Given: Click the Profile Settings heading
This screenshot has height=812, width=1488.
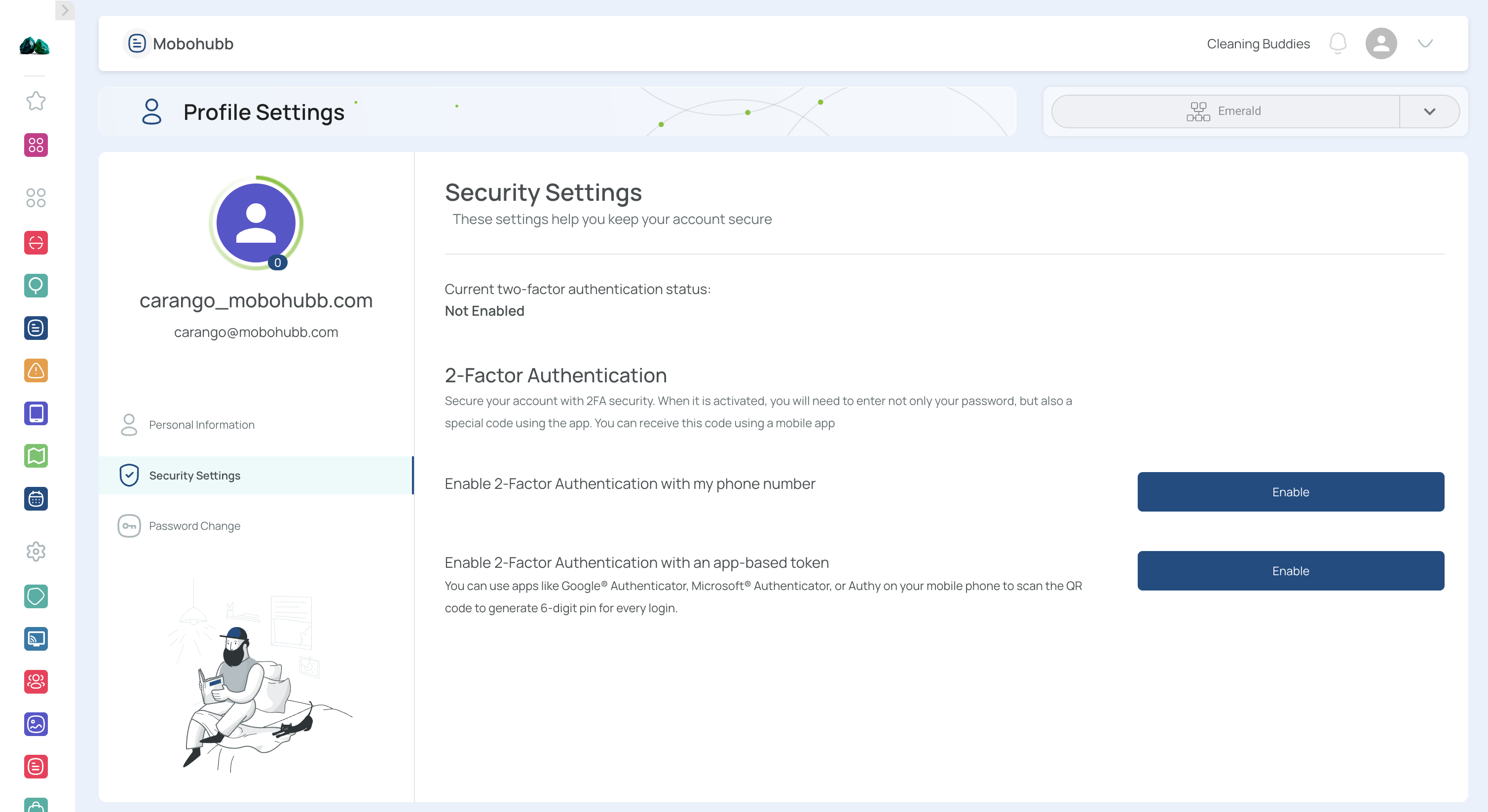Looking at the screenshot, I should point(263,112).
